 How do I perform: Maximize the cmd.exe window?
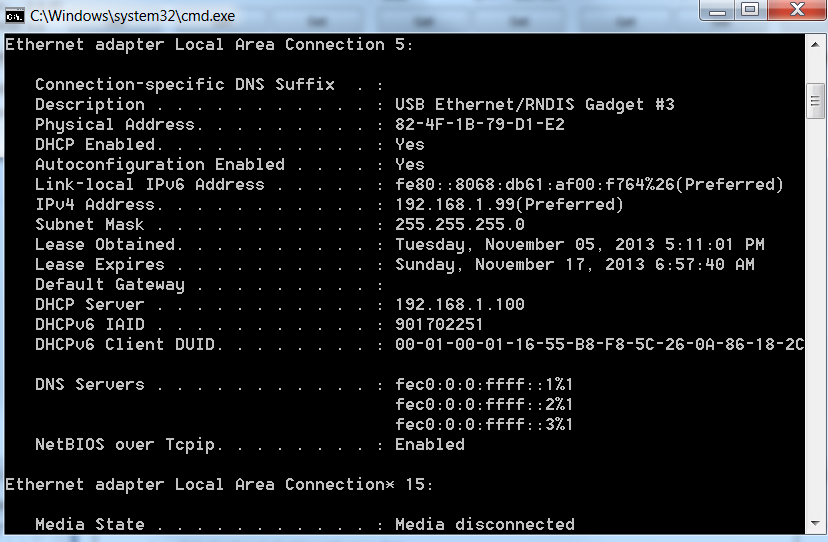pyautogui.click(x=750, y=10)
